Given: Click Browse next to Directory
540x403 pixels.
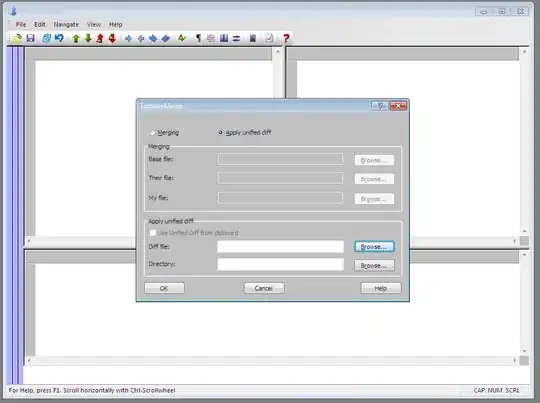Looking at the screenshot, I should point(374,266).
